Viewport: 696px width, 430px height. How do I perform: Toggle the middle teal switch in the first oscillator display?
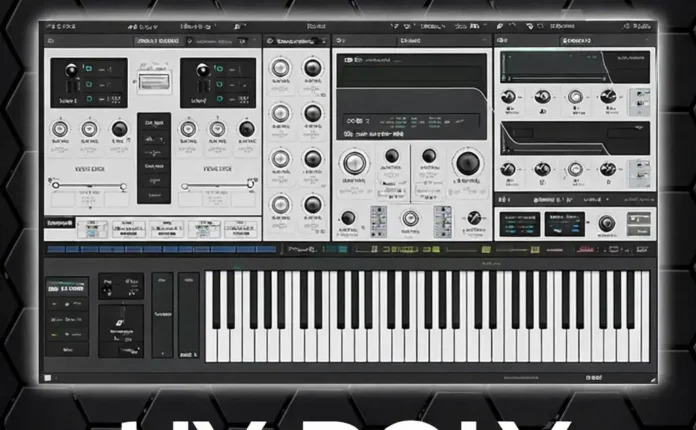click(89, 84)
